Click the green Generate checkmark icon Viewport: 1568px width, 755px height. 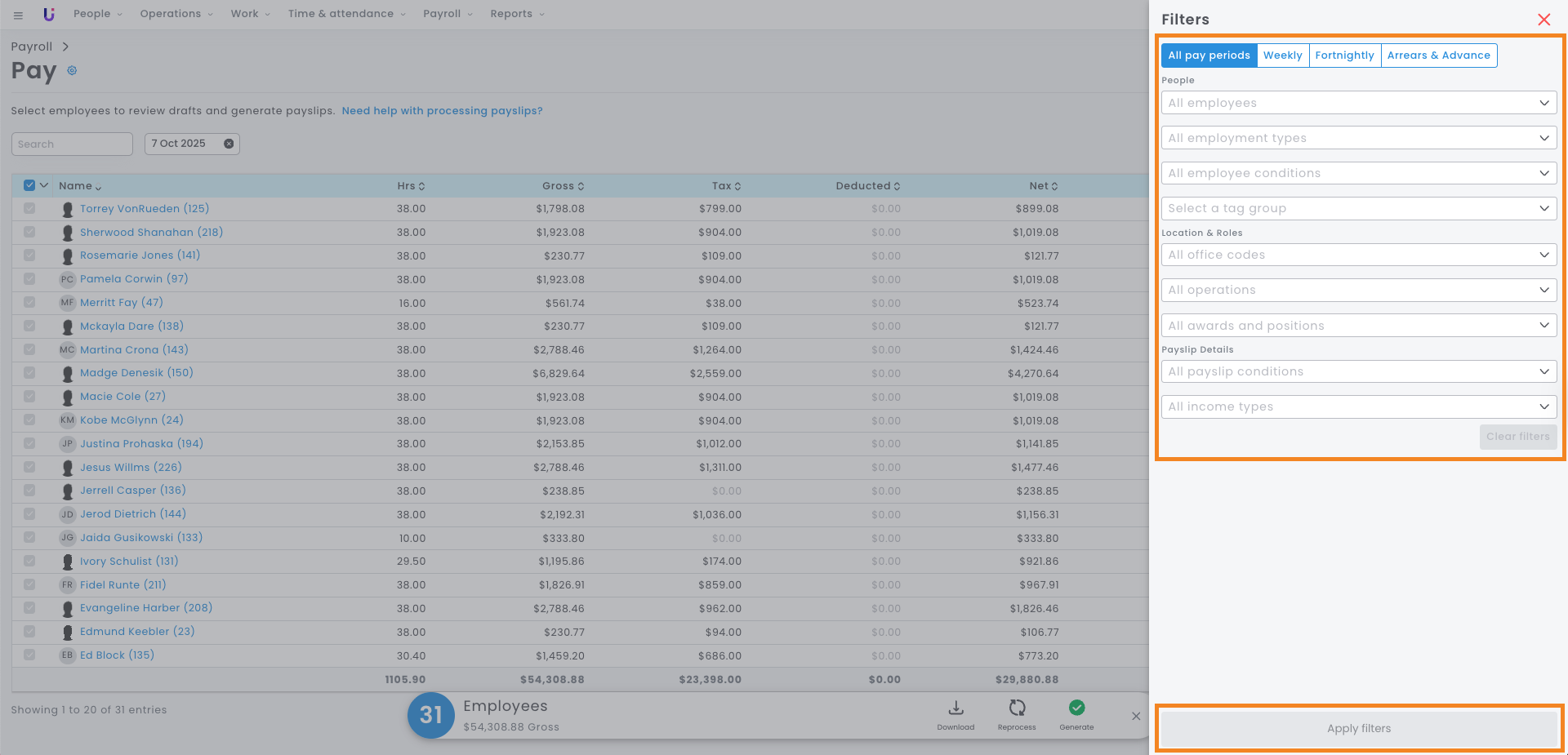tap(1076, 708)
